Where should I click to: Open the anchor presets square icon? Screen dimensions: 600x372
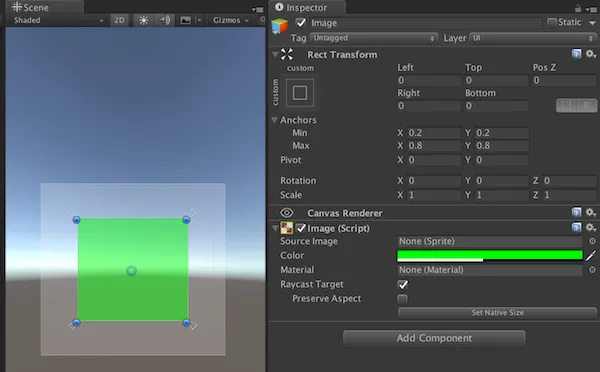[x=300, y=93]
